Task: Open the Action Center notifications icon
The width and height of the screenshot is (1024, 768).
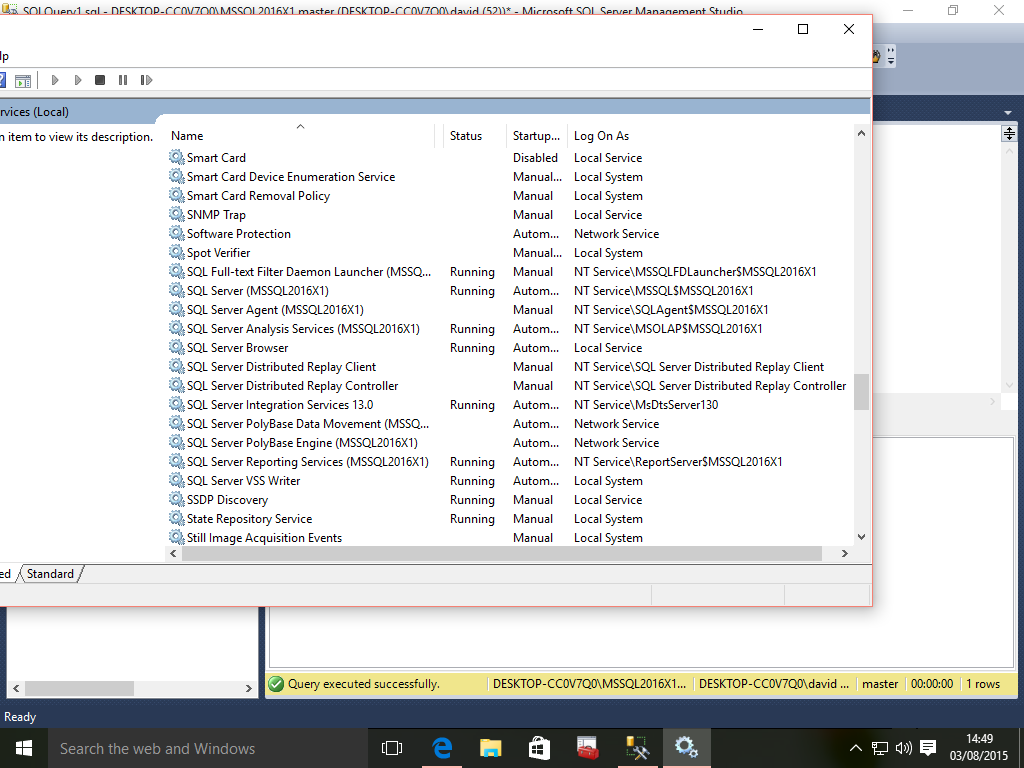Action: [x=928, y=748]
